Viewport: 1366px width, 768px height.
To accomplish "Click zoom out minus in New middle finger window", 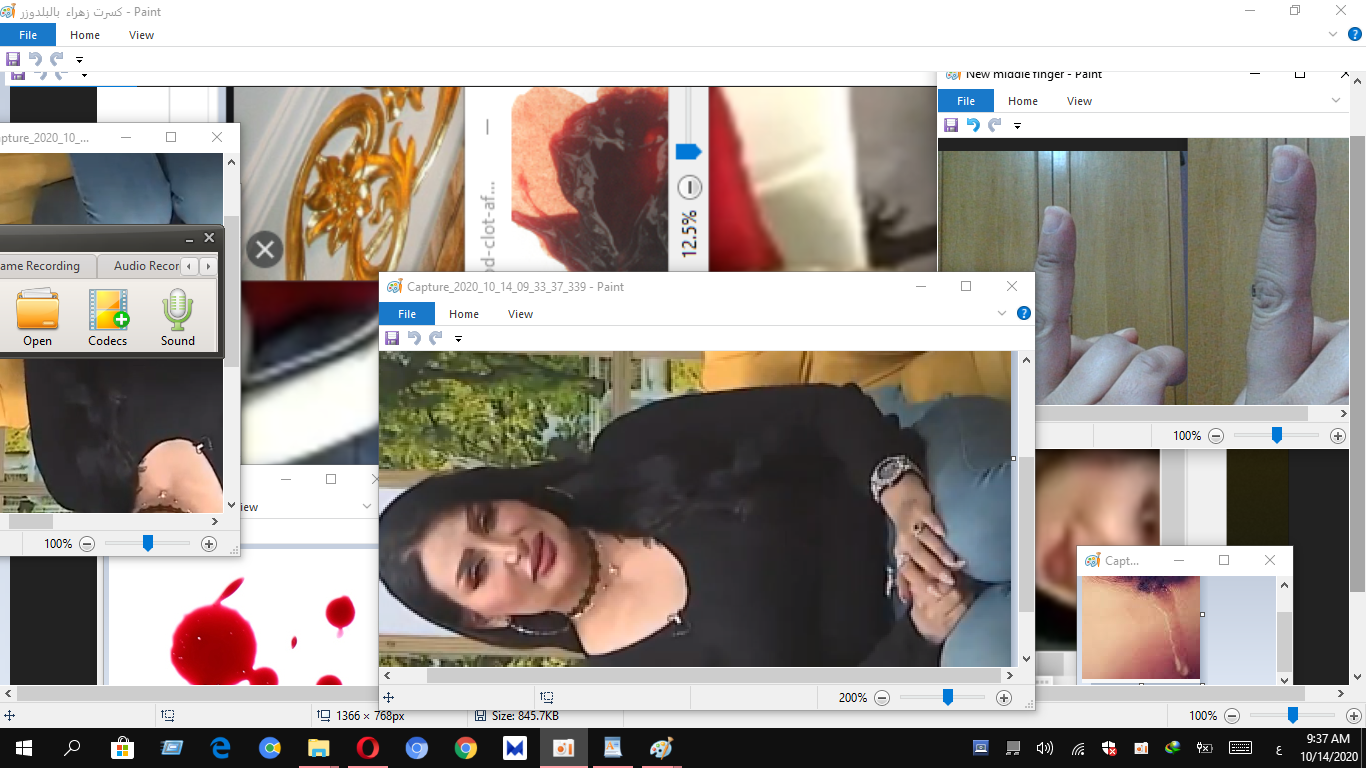I will (1216, 436).
